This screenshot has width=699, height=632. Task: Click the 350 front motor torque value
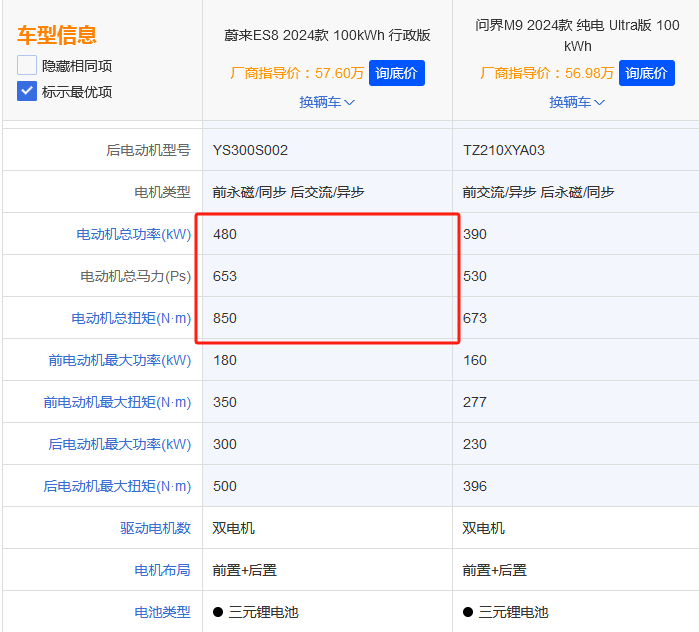point(225,402)
